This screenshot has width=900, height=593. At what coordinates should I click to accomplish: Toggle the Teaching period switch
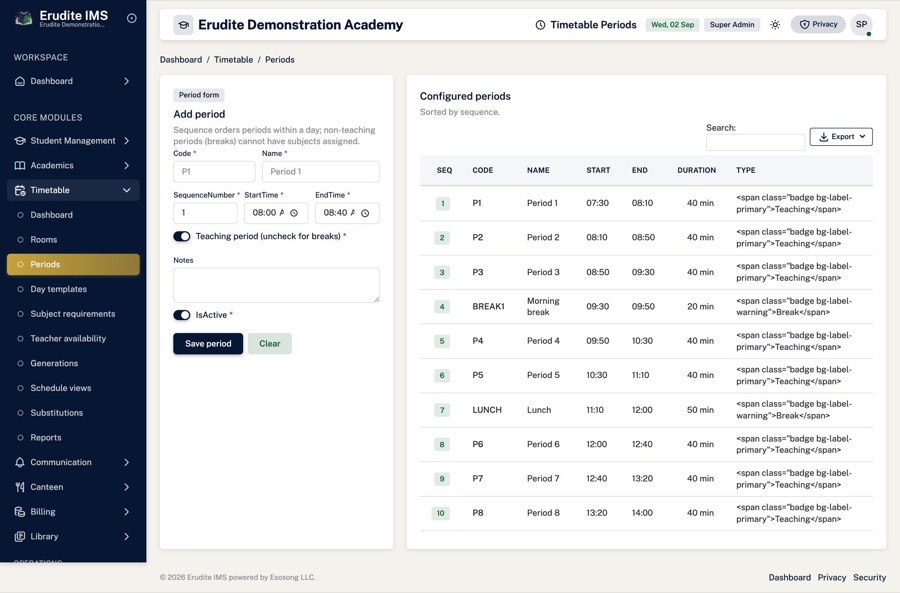pyautogui.click(x=182, y=237)
